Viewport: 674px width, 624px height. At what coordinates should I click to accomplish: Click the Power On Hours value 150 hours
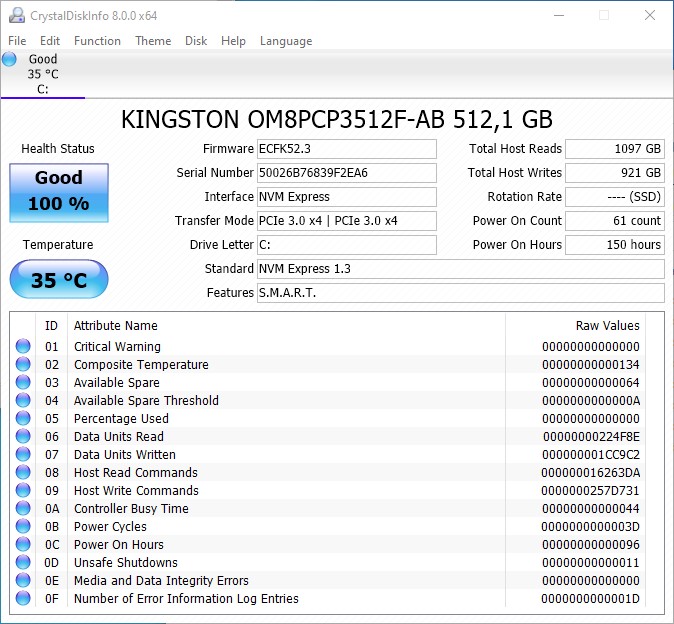pos(615,245)
